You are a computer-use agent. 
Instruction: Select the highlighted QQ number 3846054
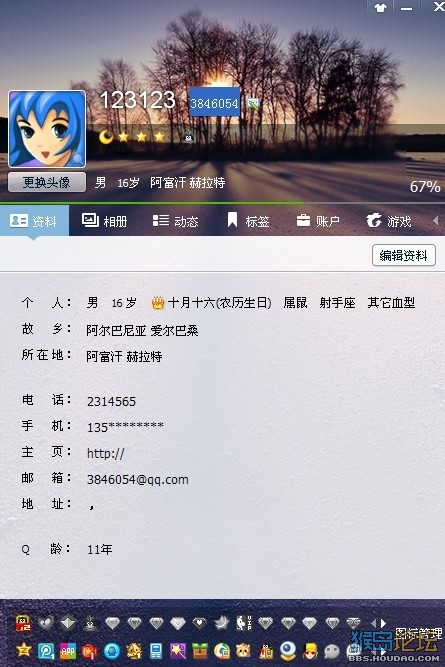[214, 102]
